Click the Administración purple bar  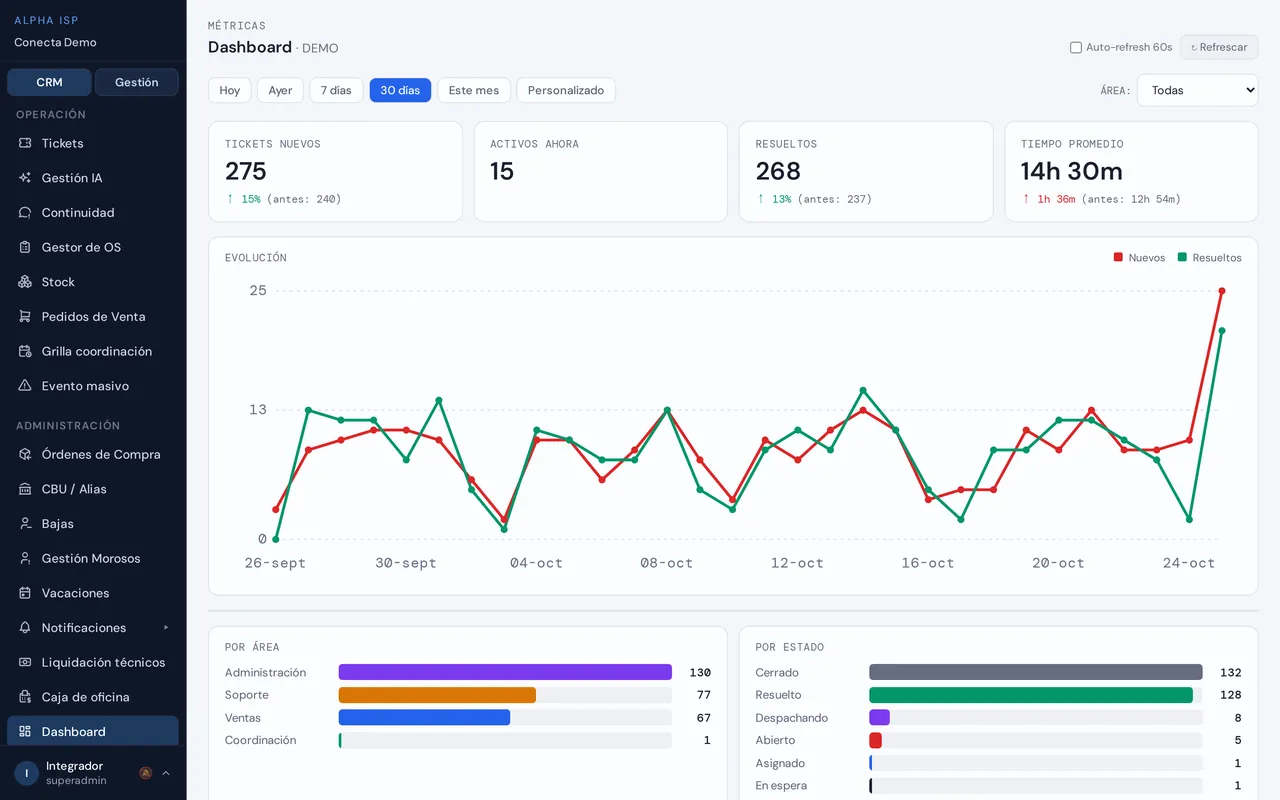[505, 672]
